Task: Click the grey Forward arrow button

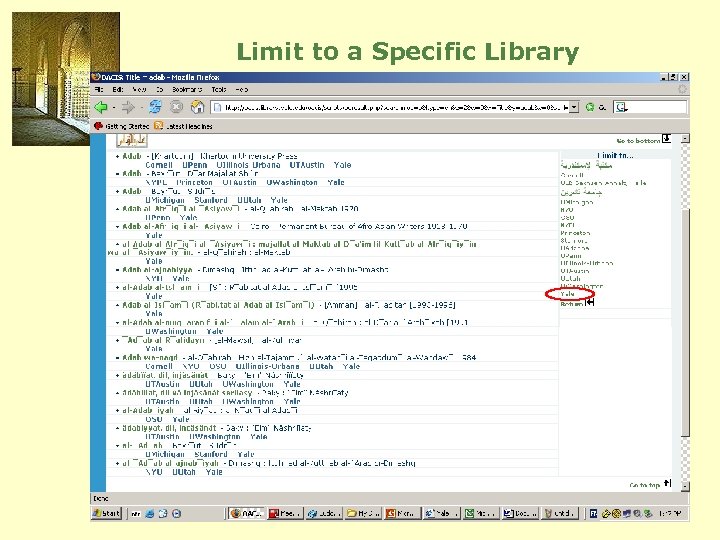Action: (x=128, y=107)
